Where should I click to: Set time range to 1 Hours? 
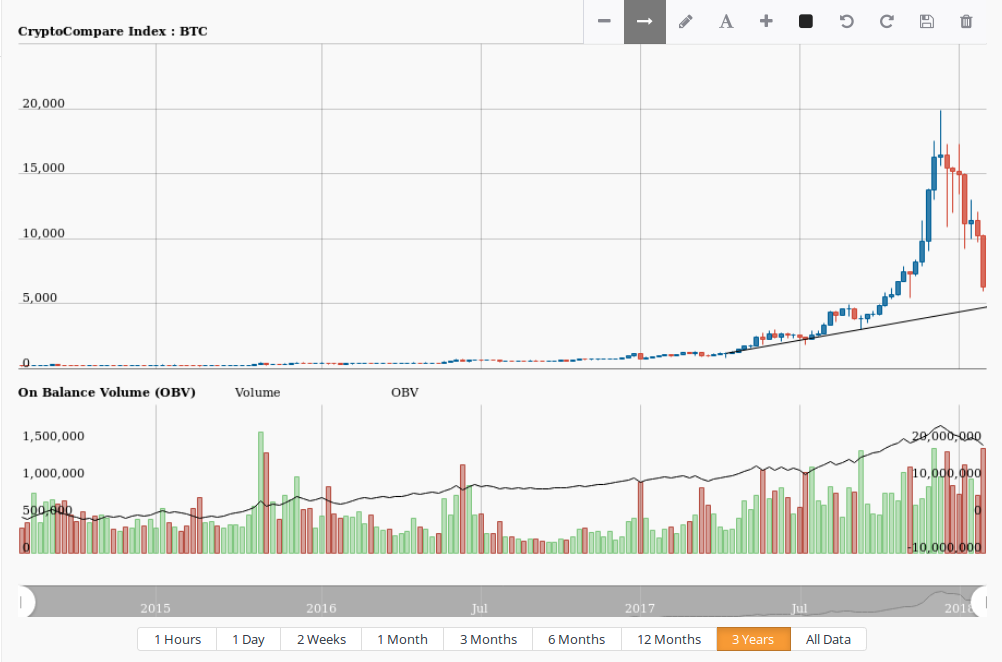point(177,639)
